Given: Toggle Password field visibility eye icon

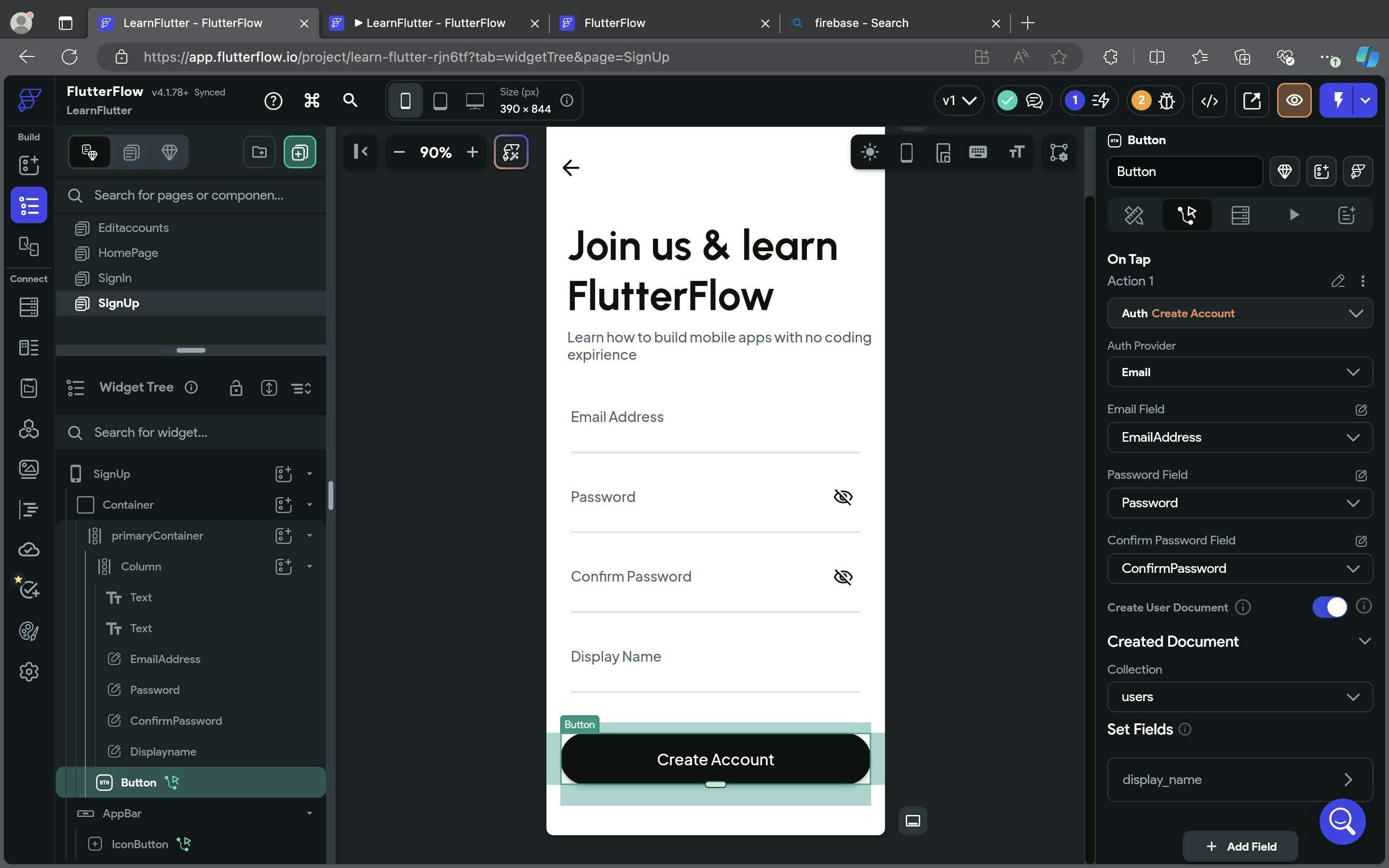Looking at the screenshot, I should (843, 497).
